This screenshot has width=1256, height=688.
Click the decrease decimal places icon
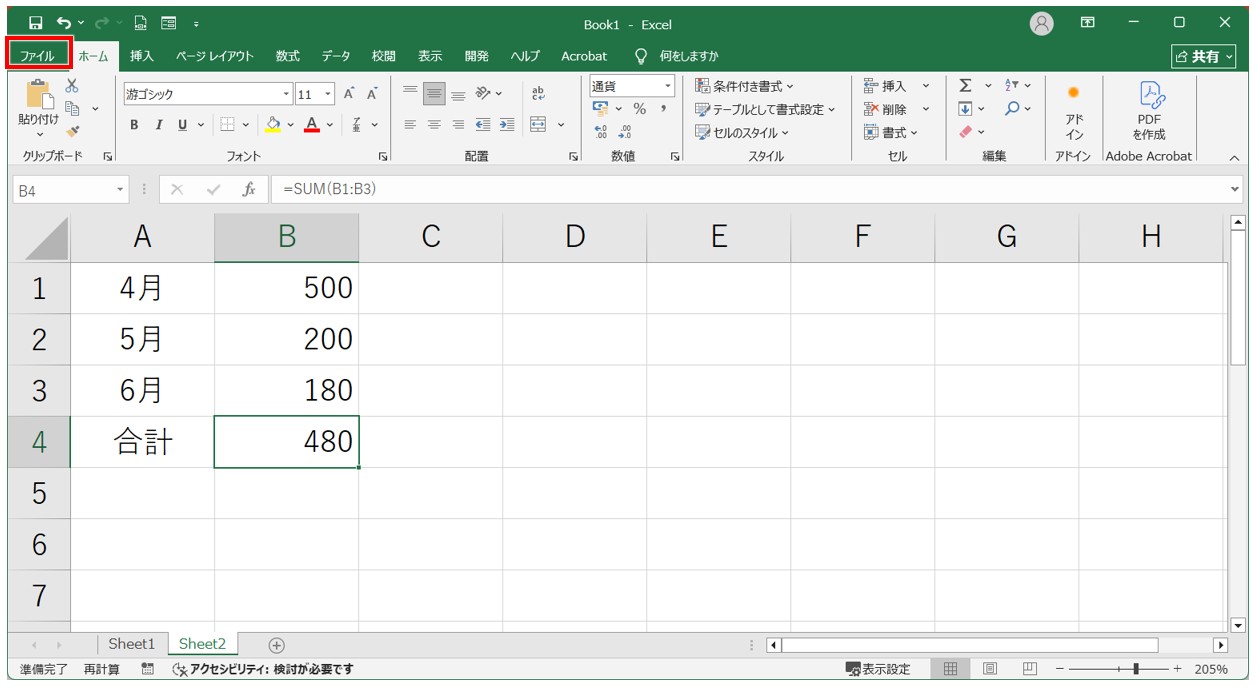[x=625, y=132]
